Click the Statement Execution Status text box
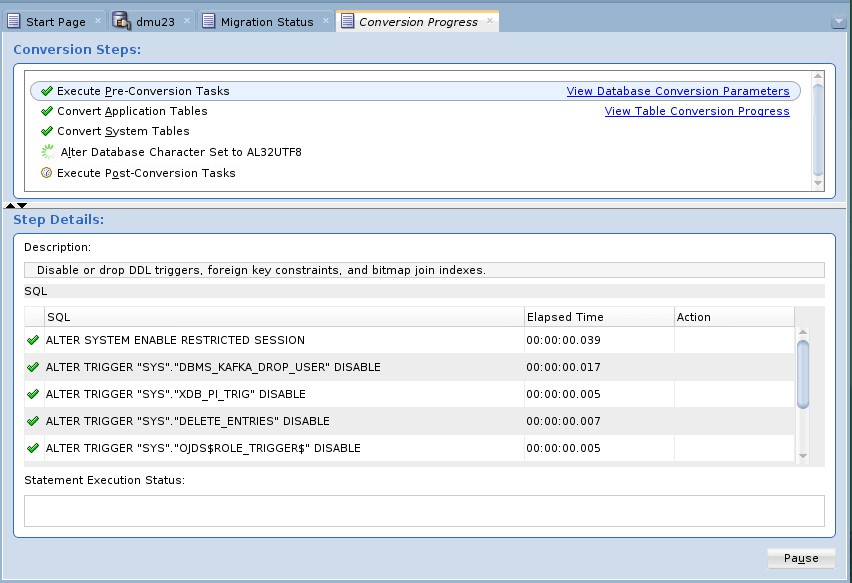The width and height of the screenshot is (852, 583). click(424, 511)
